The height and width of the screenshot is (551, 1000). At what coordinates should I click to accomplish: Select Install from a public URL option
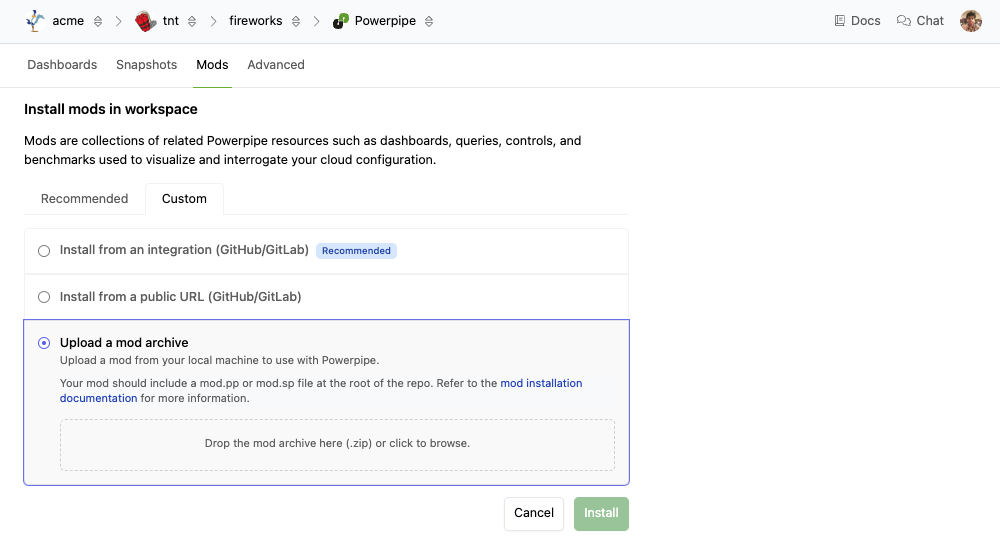click(x=44, y=297)
